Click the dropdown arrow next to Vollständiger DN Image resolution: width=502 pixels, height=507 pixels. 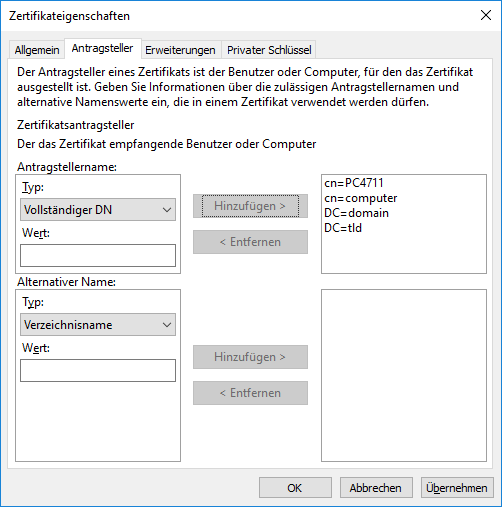point(167,210)
